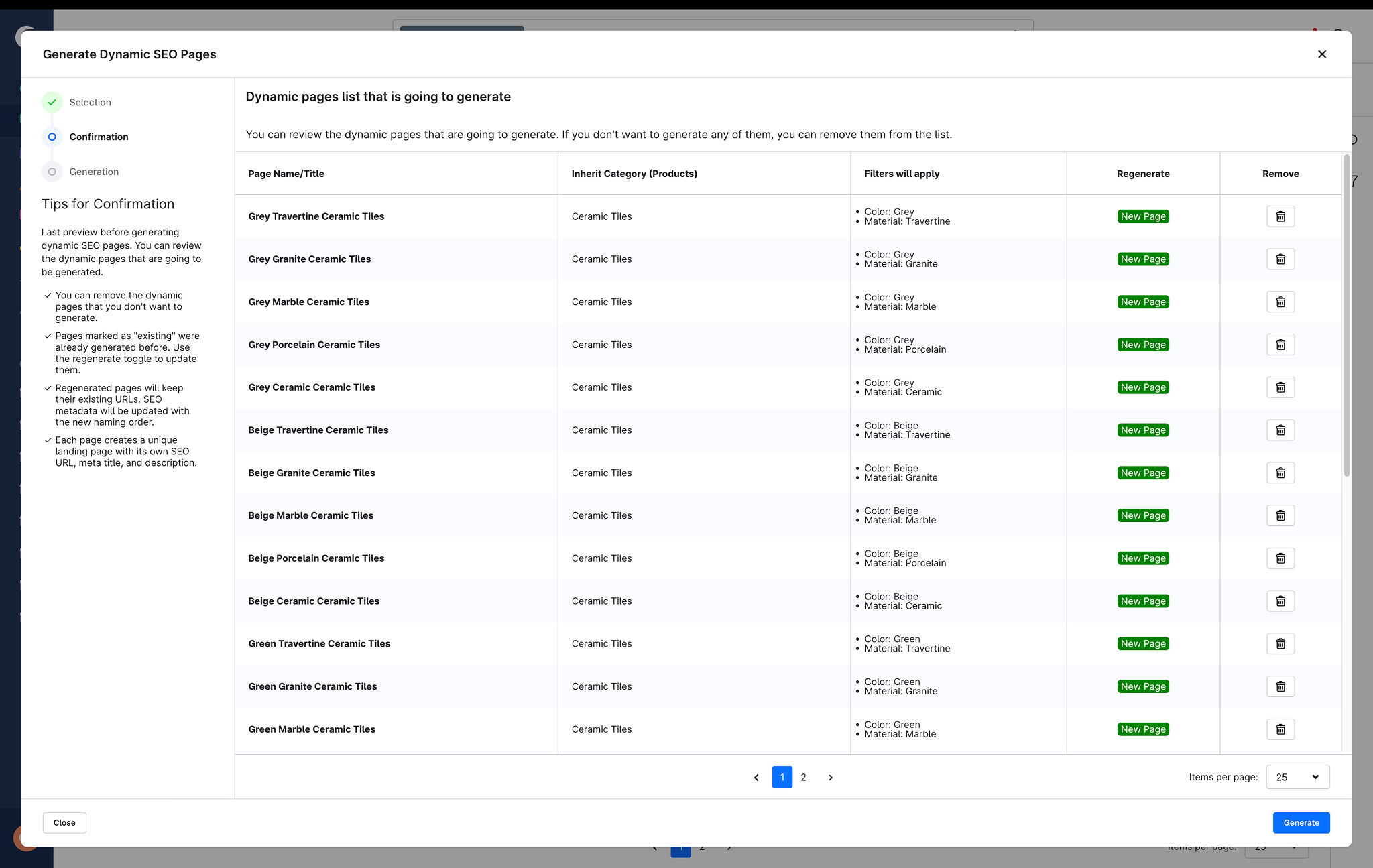Close the Generate Dynamic SEO Pages dialog via X
Viewport: 1373px width, 868px height.
click(x=1322, y=54)
